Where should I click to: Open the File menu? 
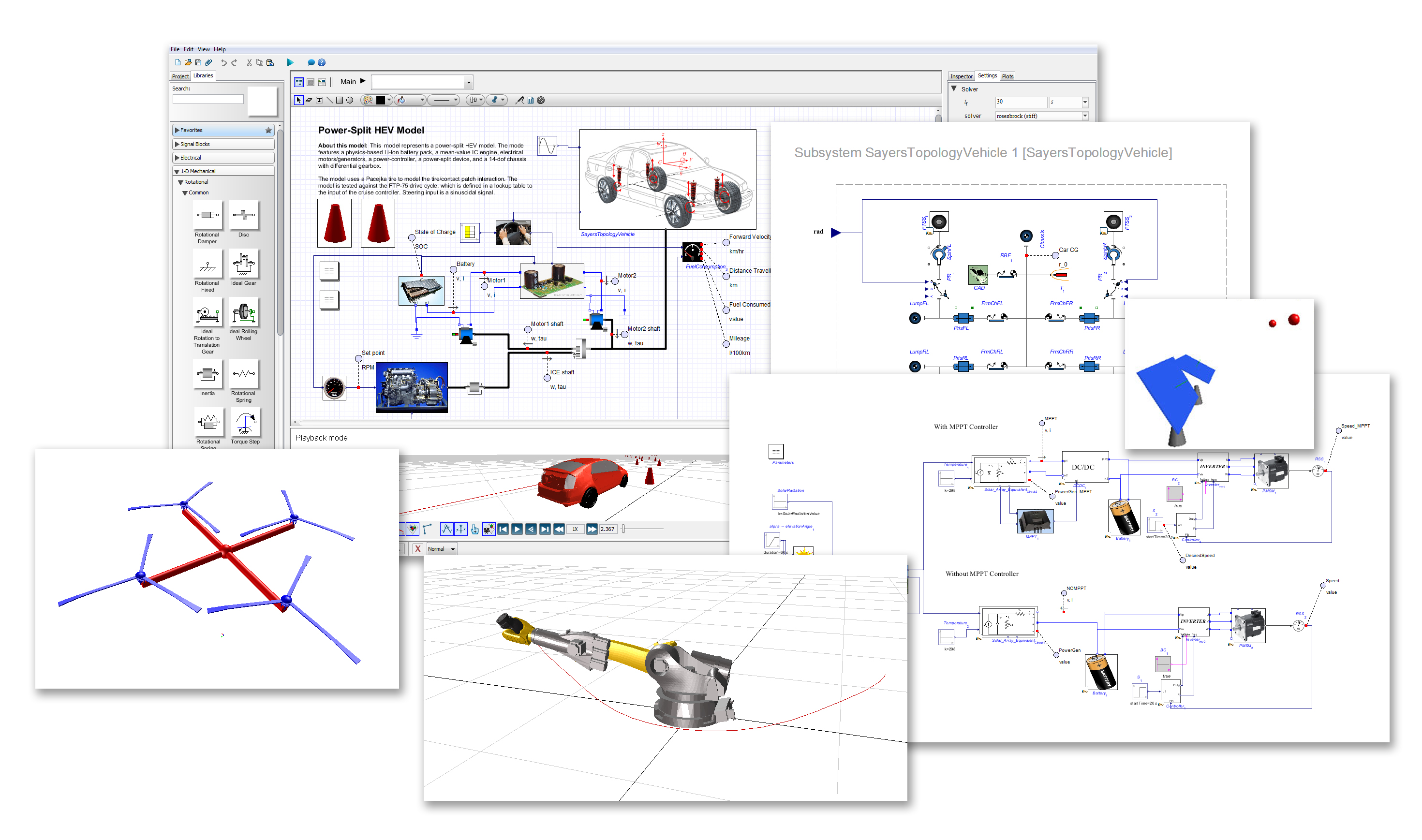[175, 50]
